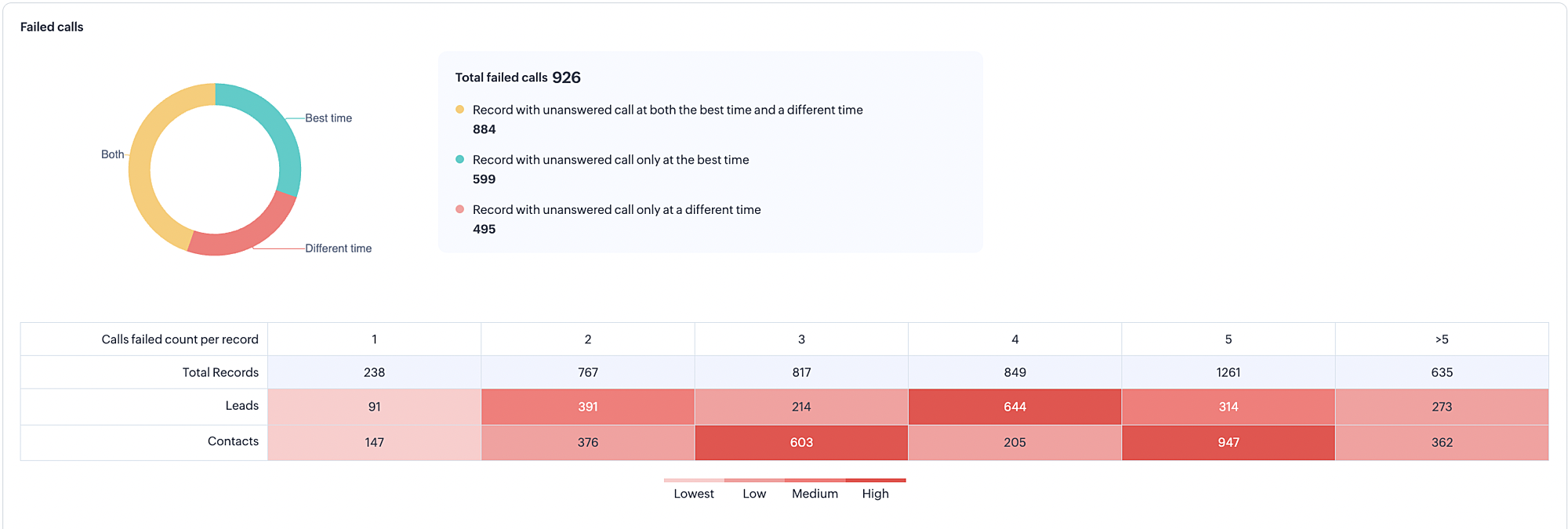Click the Best time chart label
The width and height of the screenshot is (1568, 529).
point(328,118)
